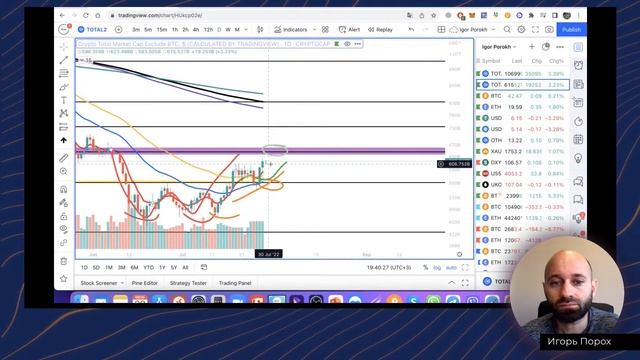Expand the favorite indicators dropdown arrow
Viewport: 640px width, 360px height.
[x=314, y=29]
